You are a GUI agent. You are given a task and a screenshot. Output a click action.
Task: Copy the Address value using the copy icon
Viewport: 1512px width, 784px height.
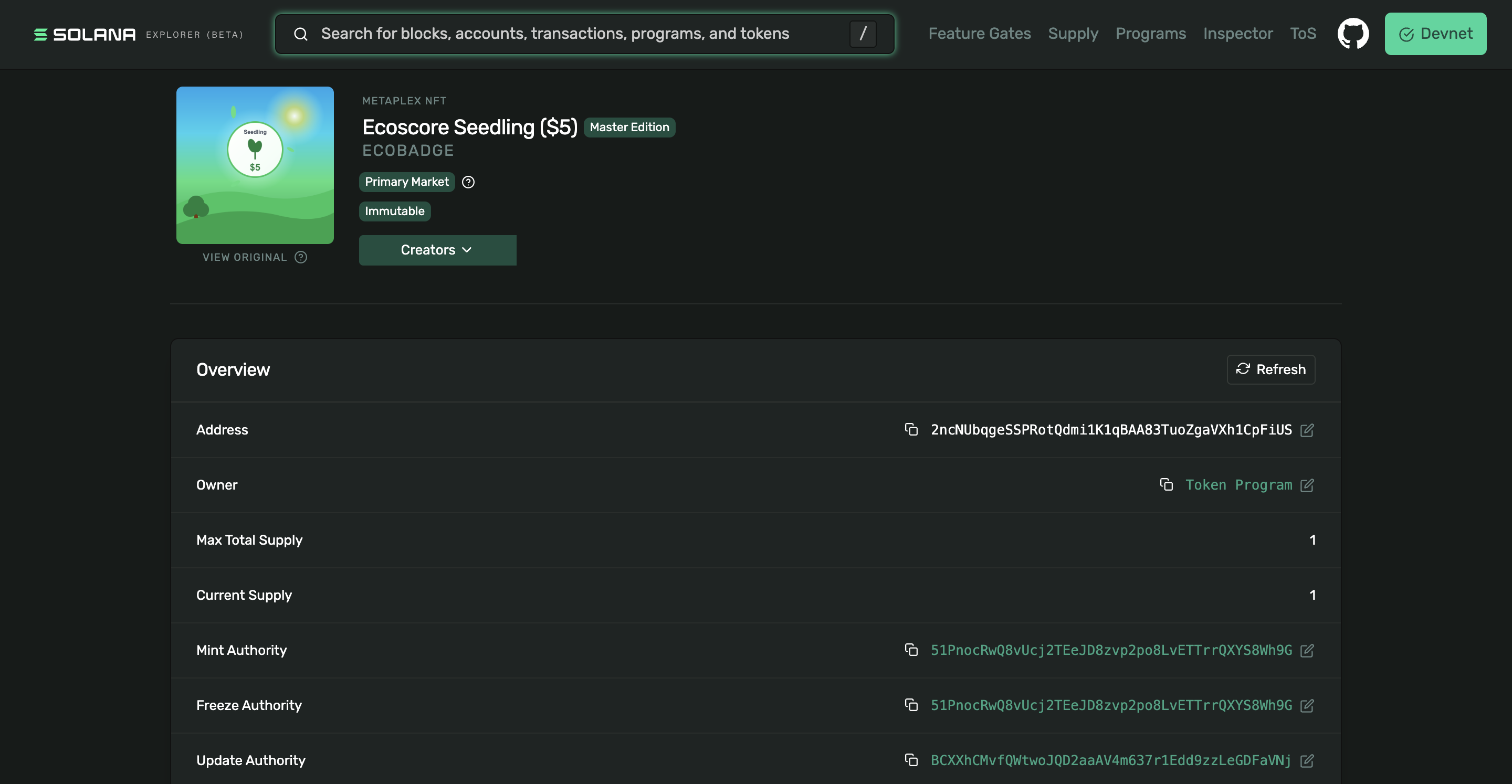click(x=911, y=430)
